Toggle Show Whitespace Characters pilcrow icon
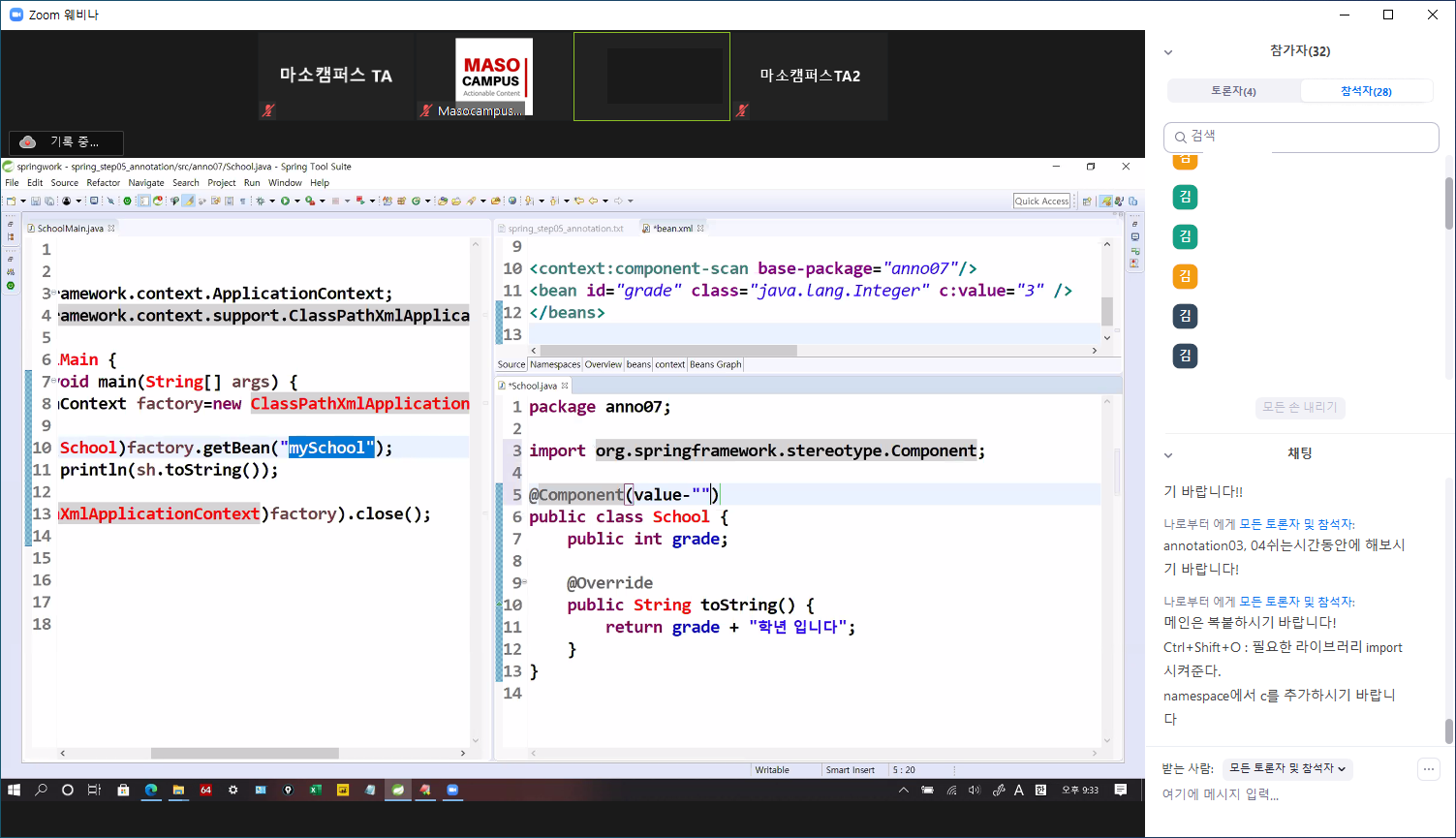1456x838 pixels. [x=242, y=202]
